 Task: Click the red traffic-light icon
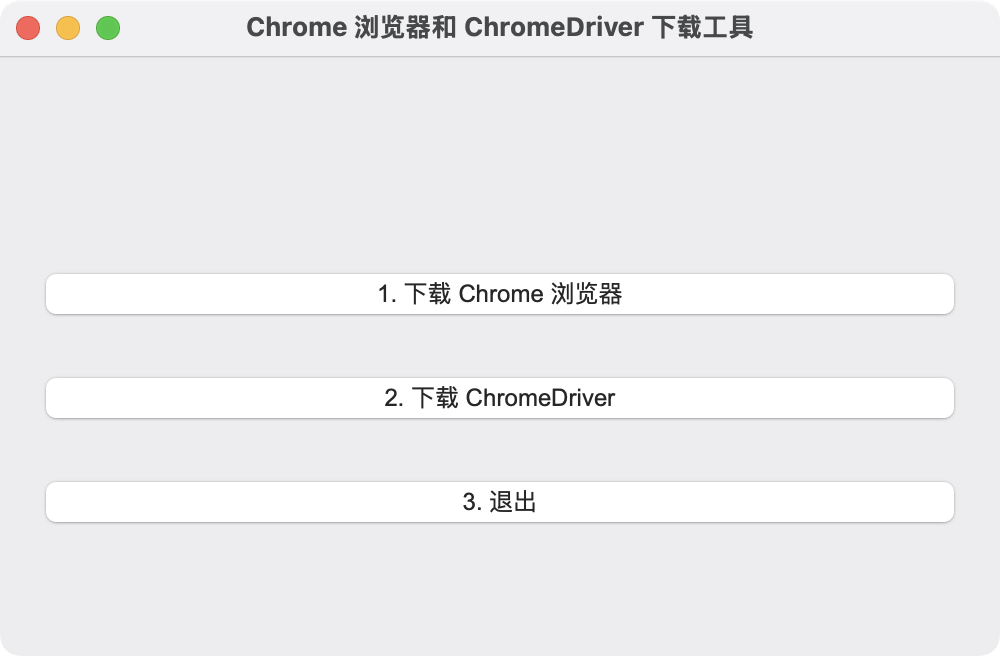[x=28, y=28]
